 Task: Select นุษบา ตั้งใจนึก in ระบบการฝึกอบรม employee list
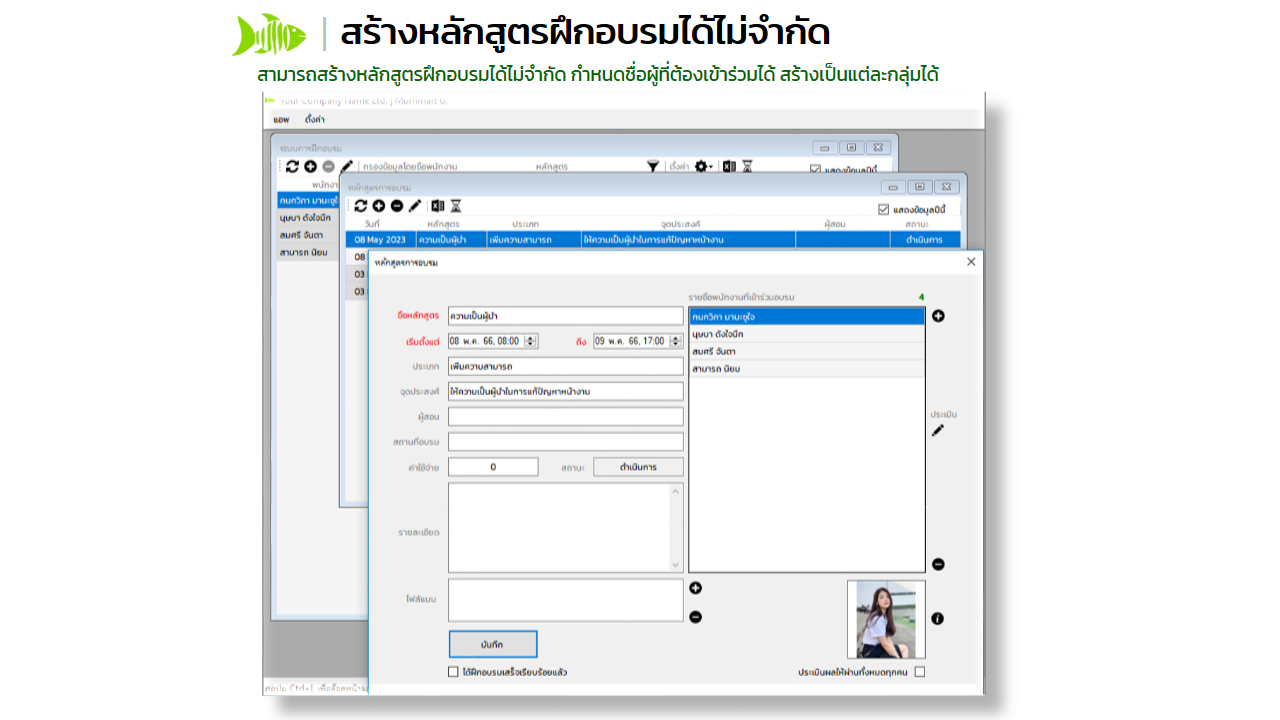pyautogui.click(x=308, y=216)
